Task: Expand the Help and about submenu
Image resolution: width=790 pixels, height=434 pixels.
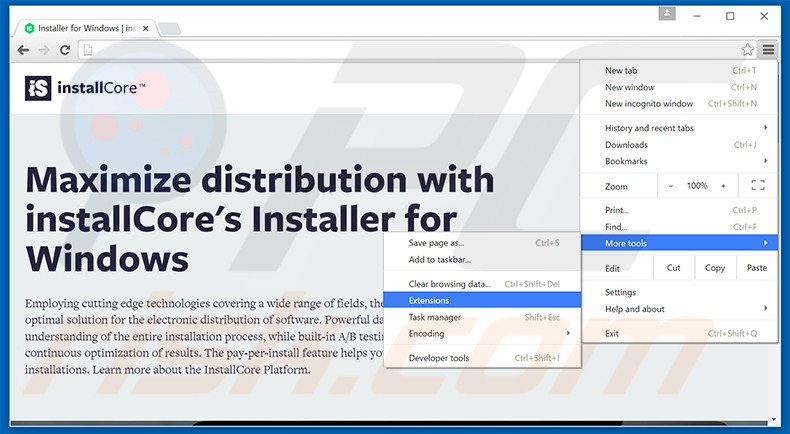Action: pyautogui.click(x=680, y=309)
